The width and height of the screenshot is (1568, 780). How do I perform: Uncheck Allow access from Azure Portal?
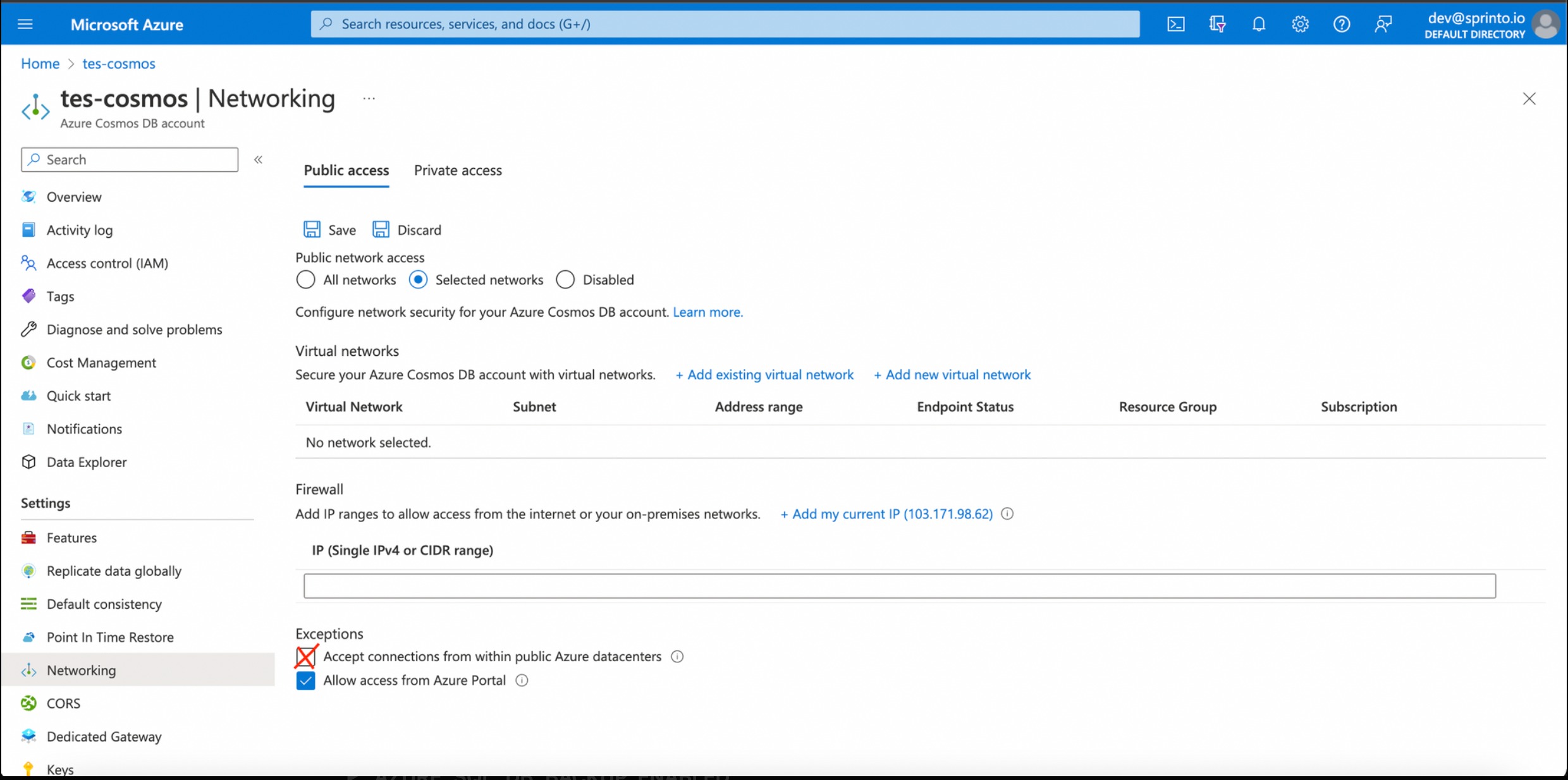(305, 680)
